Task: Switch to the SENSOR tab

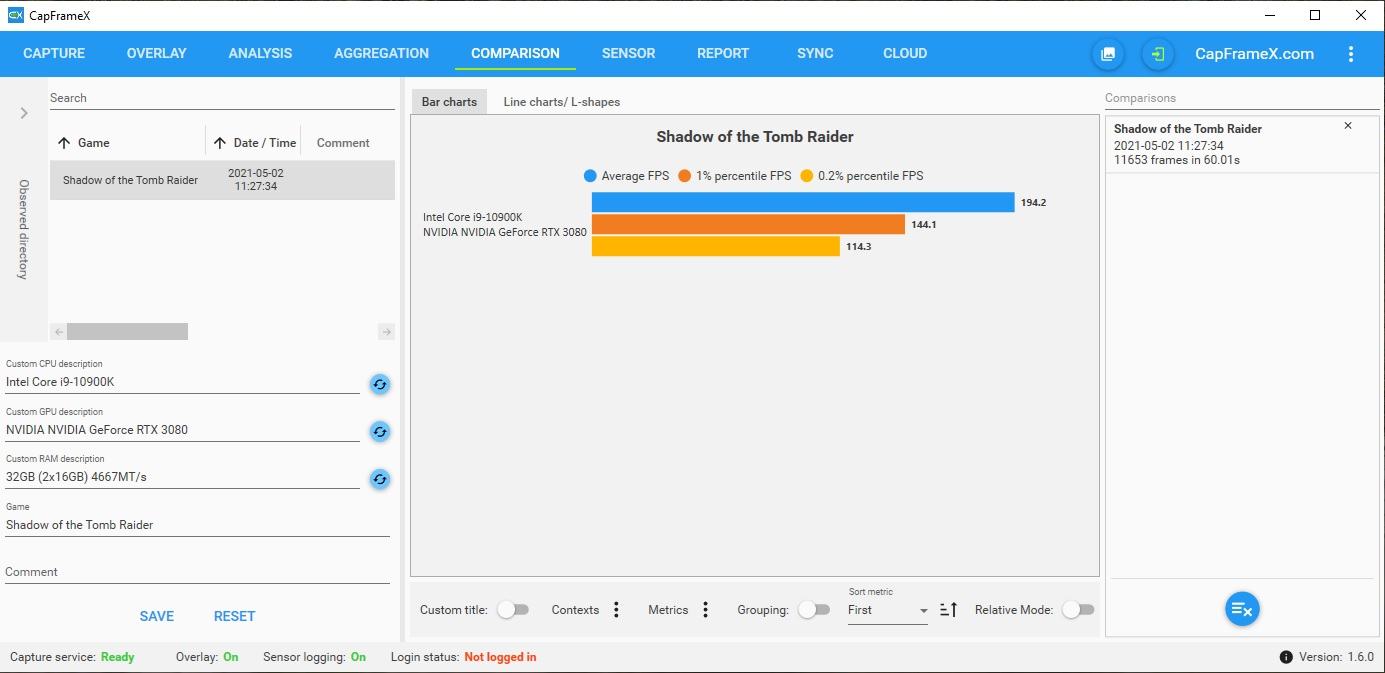Action: pos(629,54)
